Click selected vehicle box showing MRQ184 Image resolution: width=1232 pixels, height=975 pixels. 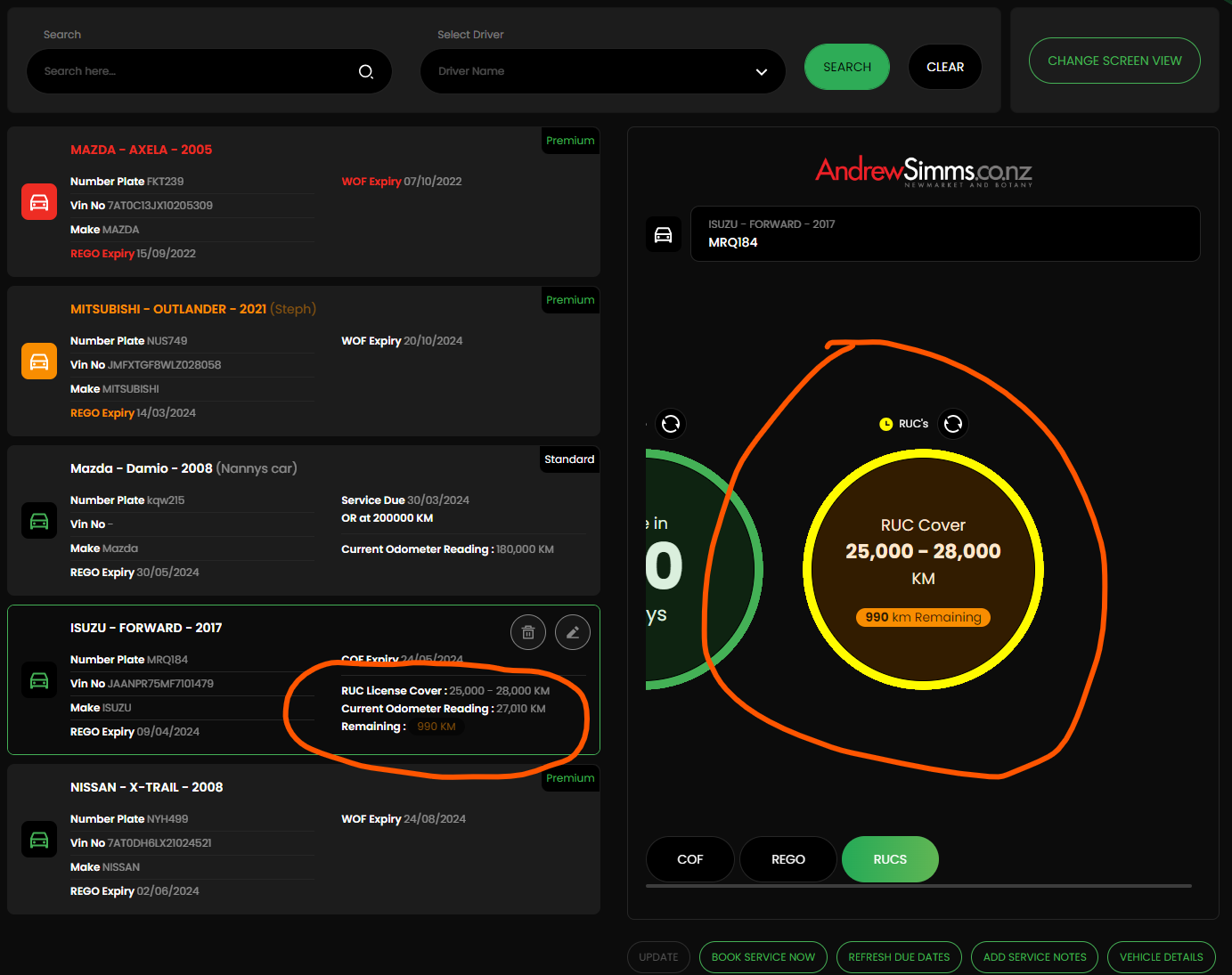coord(945,234)
